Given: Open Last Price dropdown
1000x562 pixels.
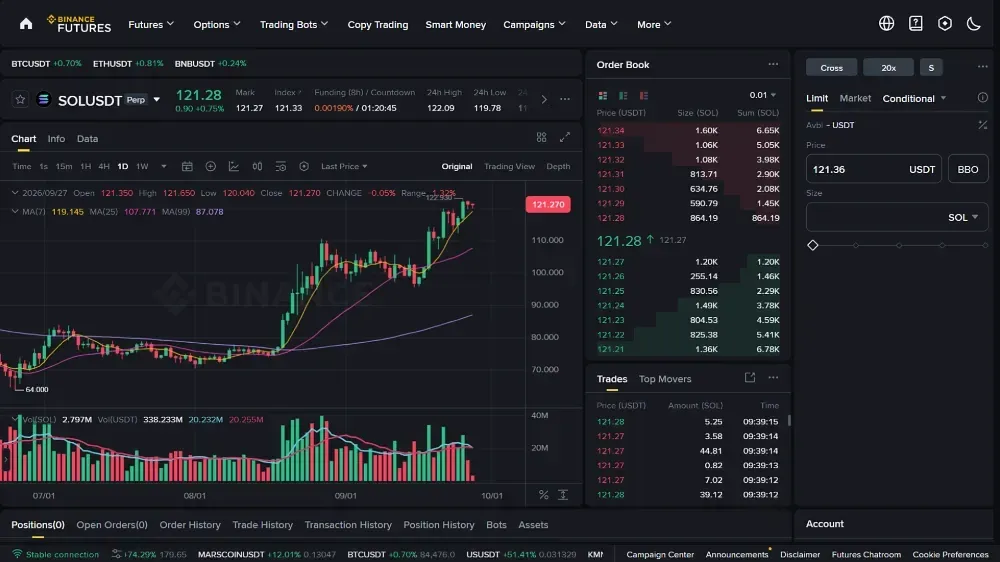Looking at the screenshot, I should (x=344, y=166).
